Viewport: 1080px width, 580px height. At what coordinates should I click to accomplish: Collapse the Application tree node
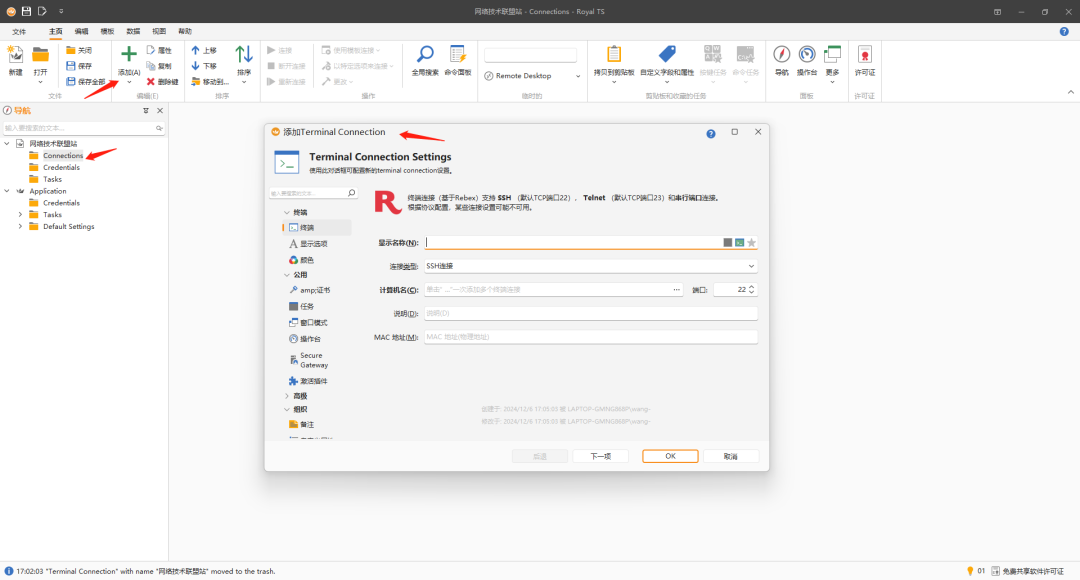tap(8, 191)
